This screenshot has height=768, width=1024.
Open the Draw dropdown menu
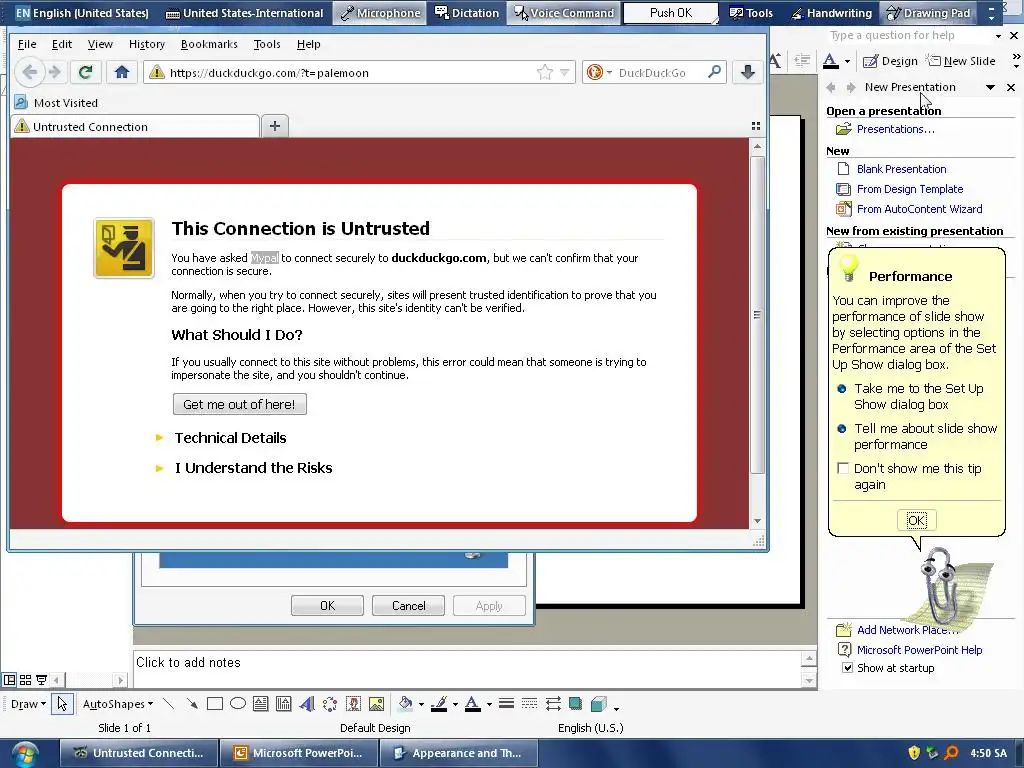pyautogui.click(x=28, y=704)
